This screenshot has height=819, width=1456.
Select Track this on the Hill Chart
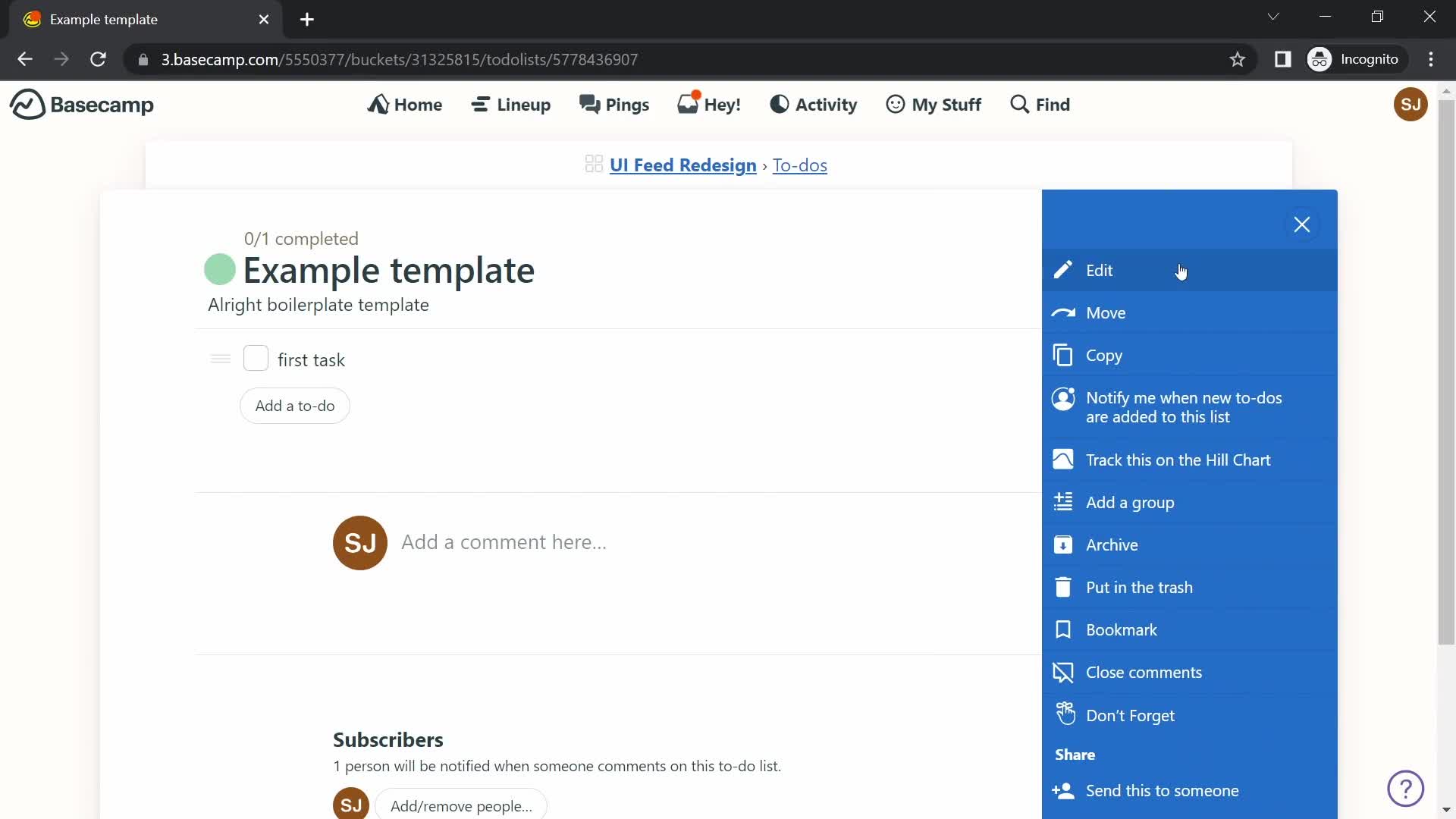coord(1178,459)
